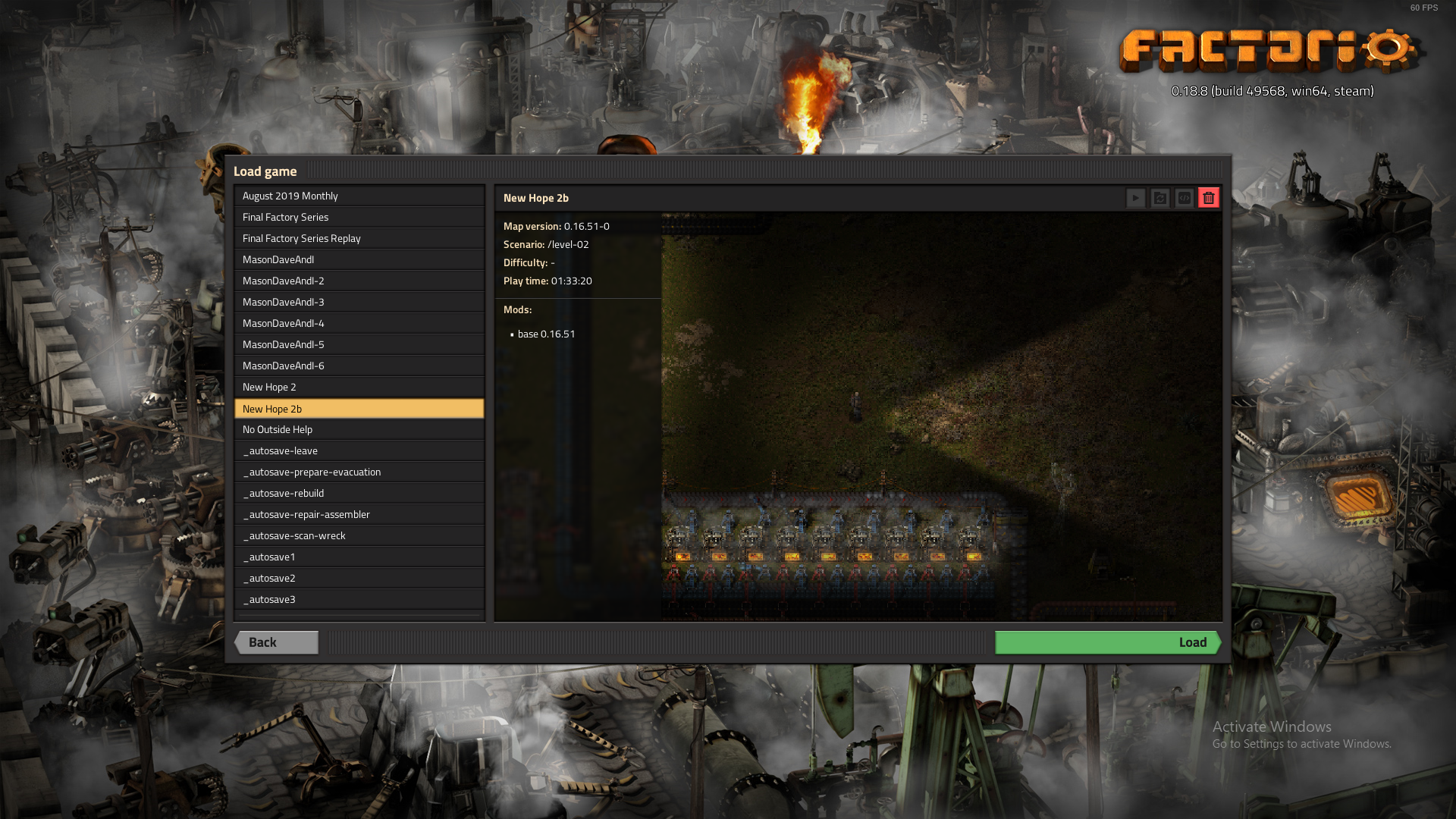
Task: Click the base 0.16.51 mod entry
Action: tap(546, 334)
